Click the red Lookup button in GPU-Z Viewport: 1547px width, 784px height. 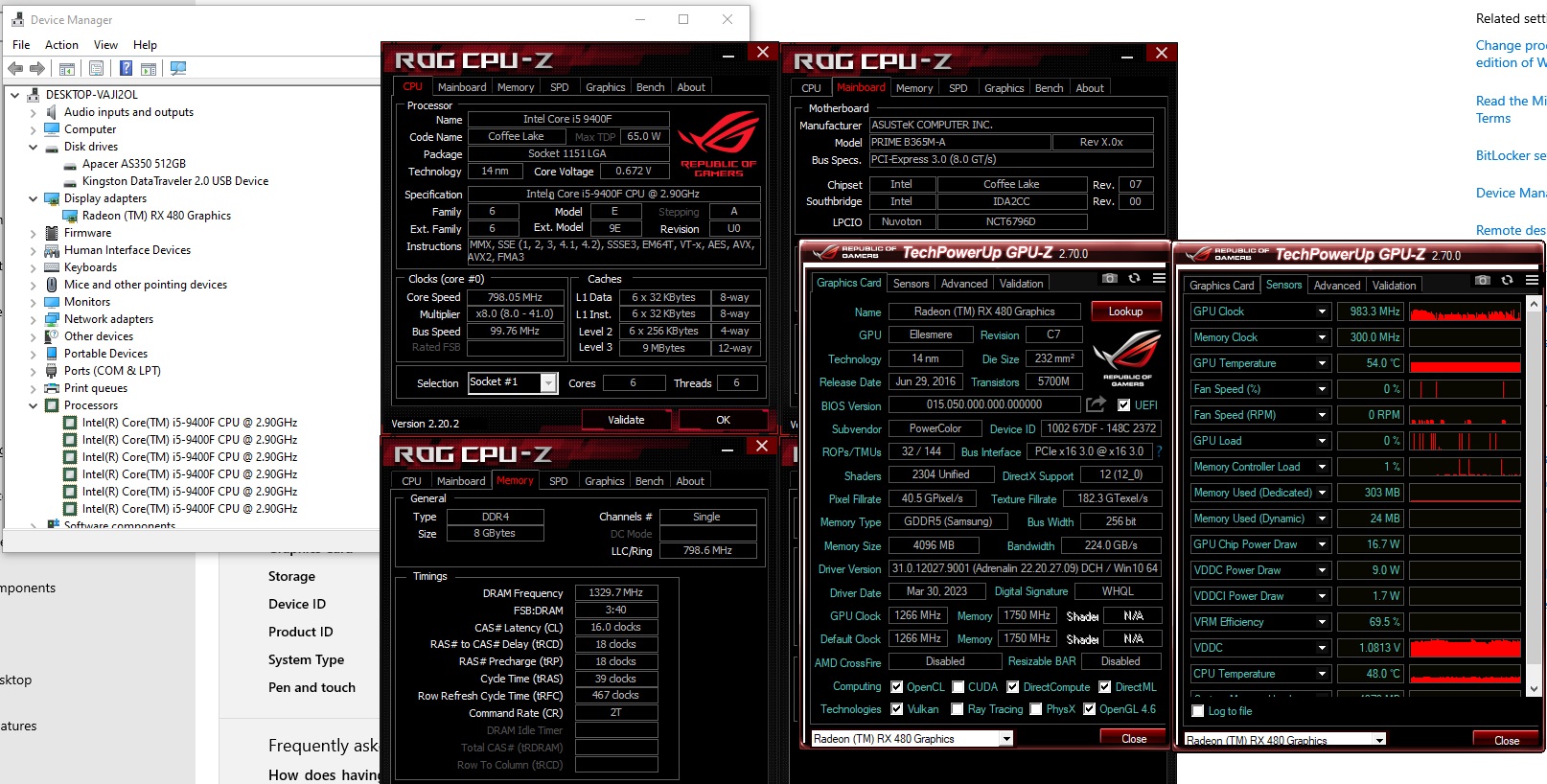point(1125,311)
